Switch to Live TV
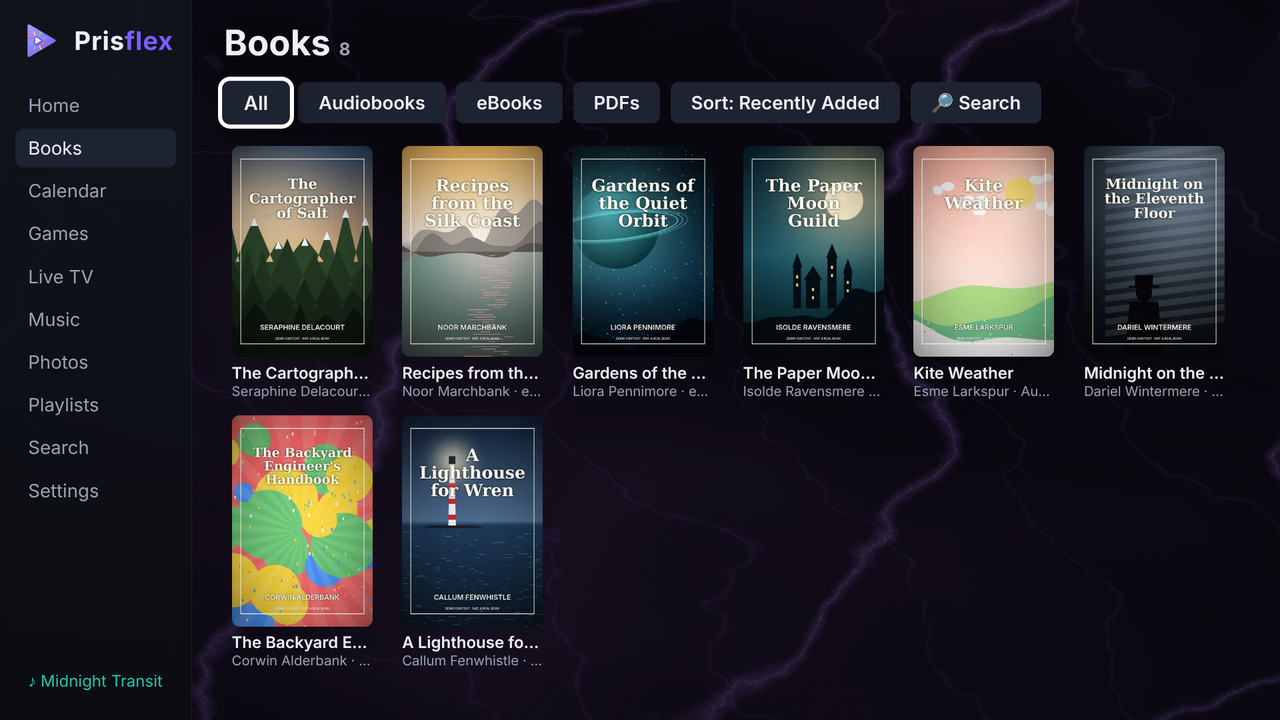 coord(95,277)
